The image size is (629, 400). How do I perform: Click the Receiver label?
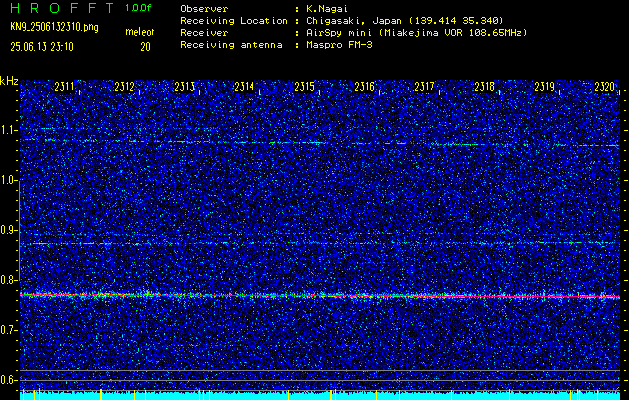(204, 33)
